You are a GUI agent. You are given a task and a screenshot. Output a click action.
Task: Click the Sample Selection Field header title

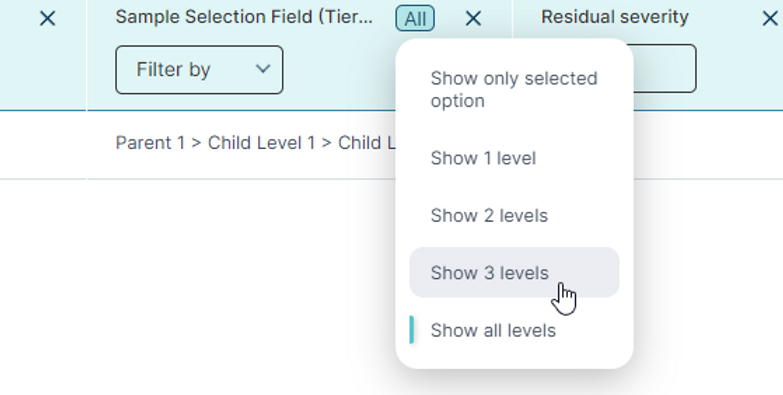[244, 17]
